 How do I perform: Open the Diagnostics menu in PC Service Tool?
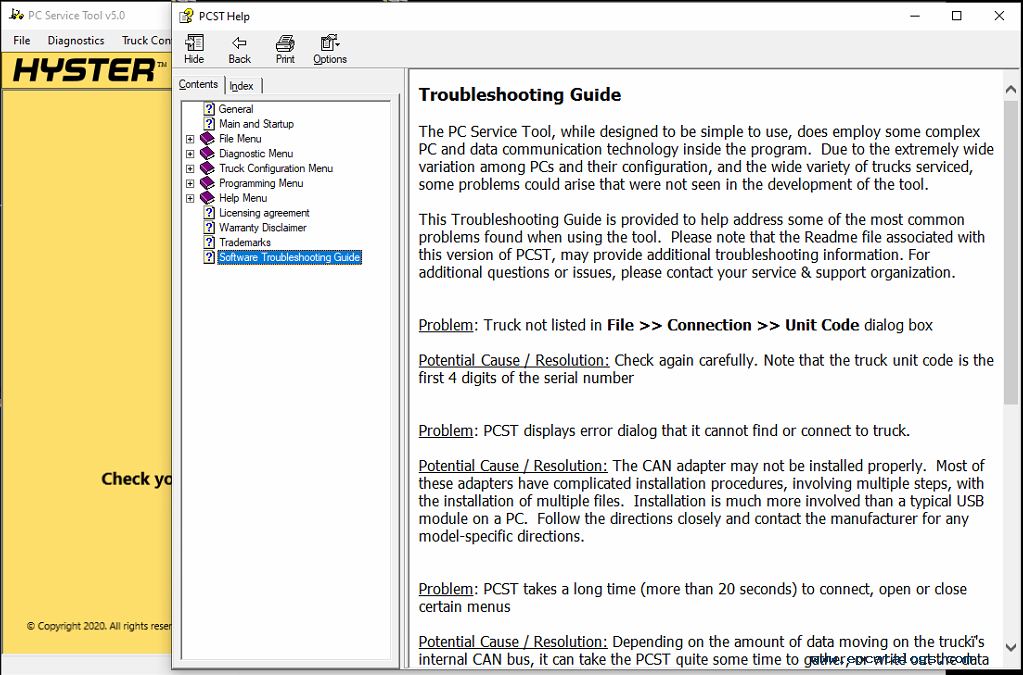coord(76,41)
